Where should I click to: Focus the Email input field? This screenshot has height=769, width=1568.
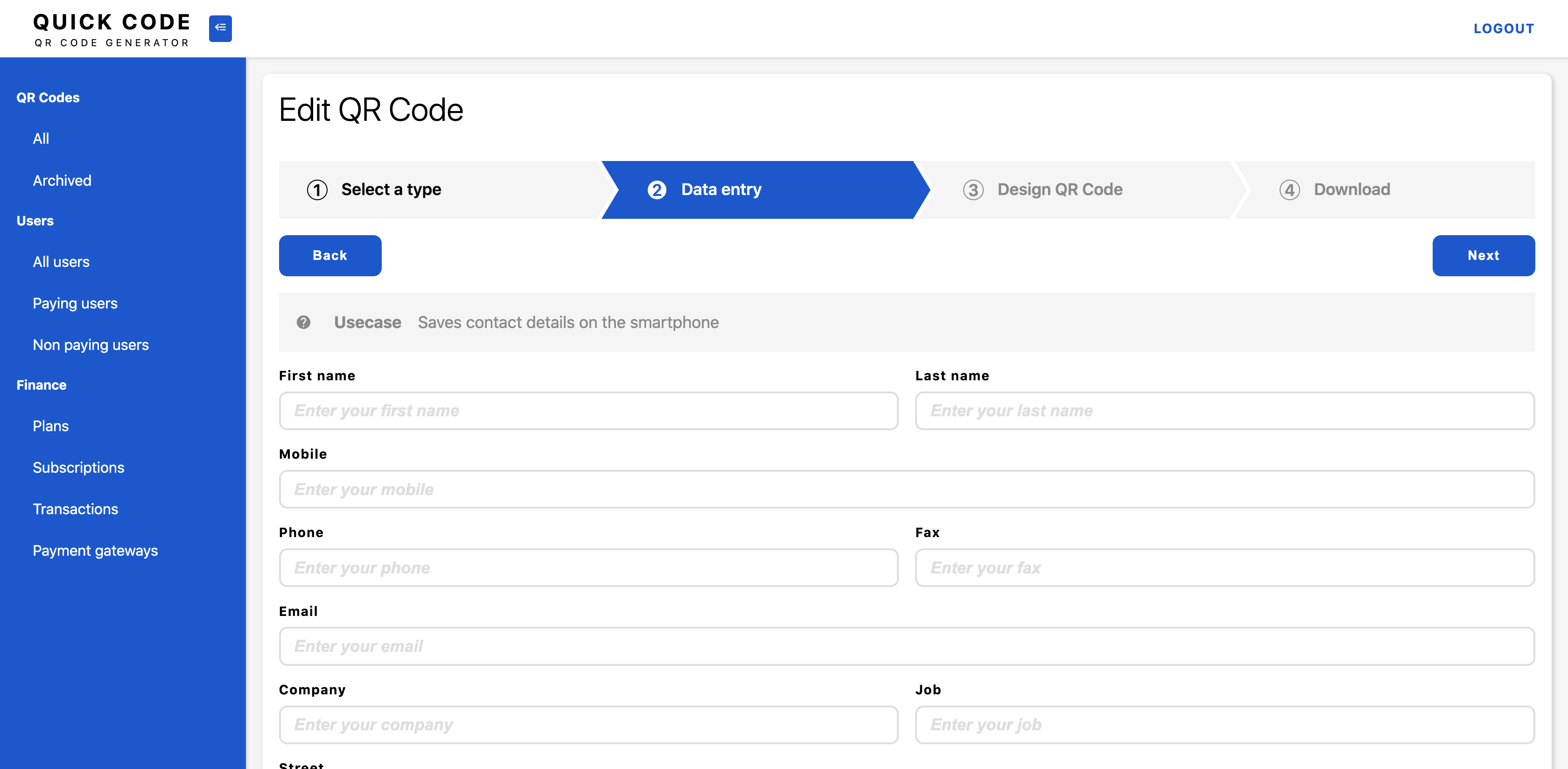tap(906, 647)
